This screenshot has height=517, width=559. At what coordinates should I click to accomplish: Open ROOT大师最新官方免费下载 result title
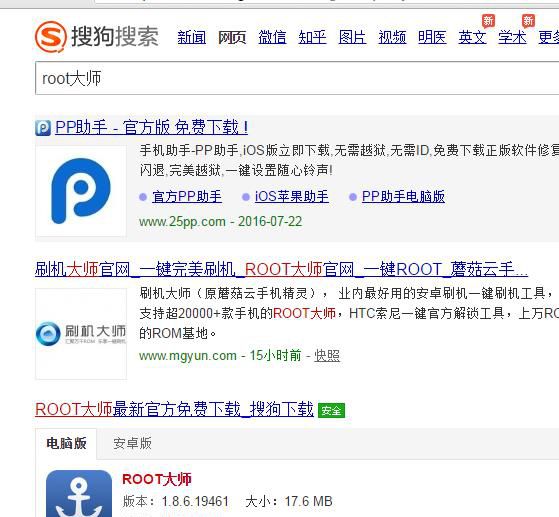(x=174, y=409)
